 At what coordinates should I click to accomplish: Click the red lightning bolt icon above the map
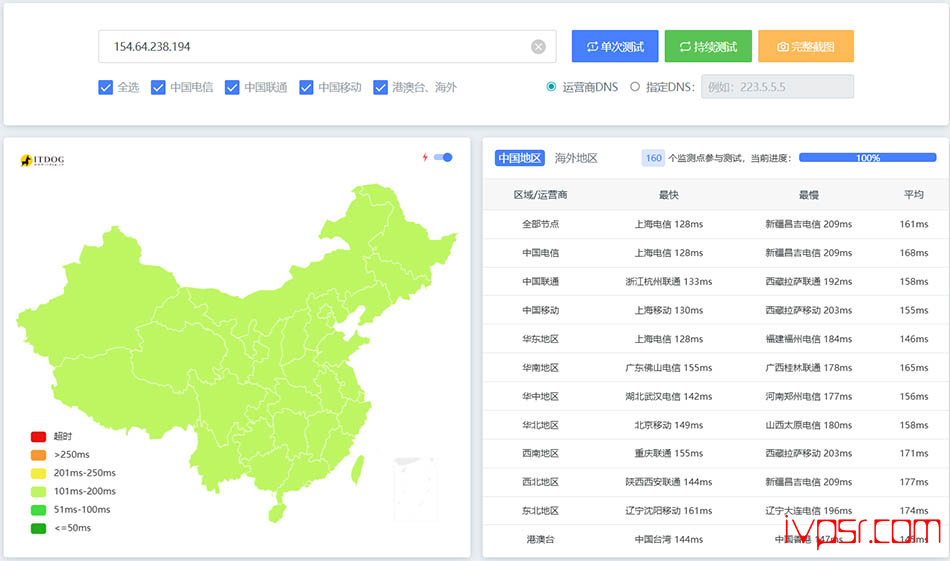425,158
